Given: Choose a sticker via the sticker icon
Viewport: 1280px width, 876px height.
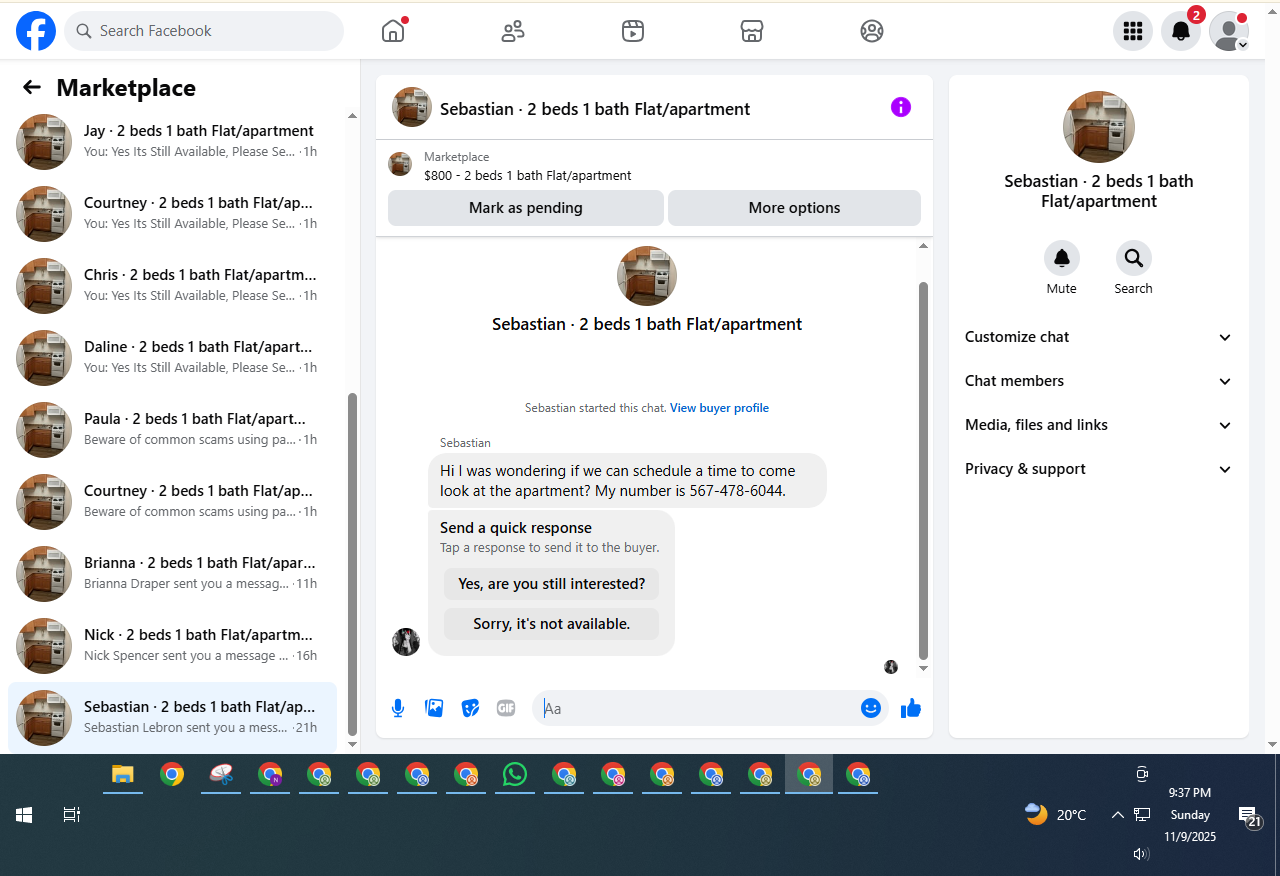Looking at the screenshot, I should click(x=470, y=708).
